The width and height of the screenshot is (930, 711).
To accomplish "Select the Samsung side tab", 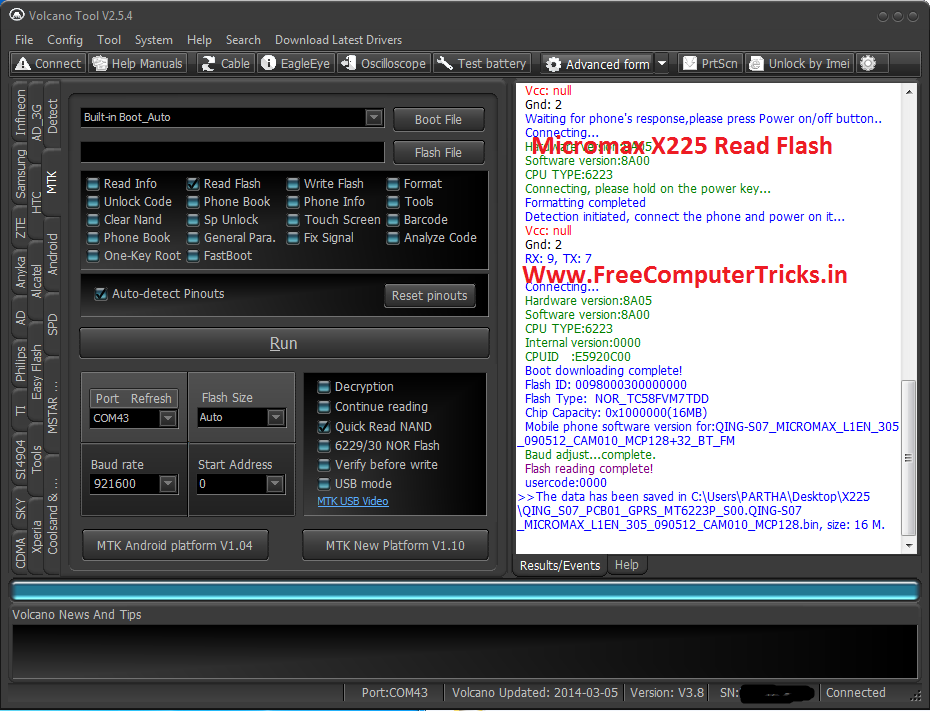I will [20, 174].
